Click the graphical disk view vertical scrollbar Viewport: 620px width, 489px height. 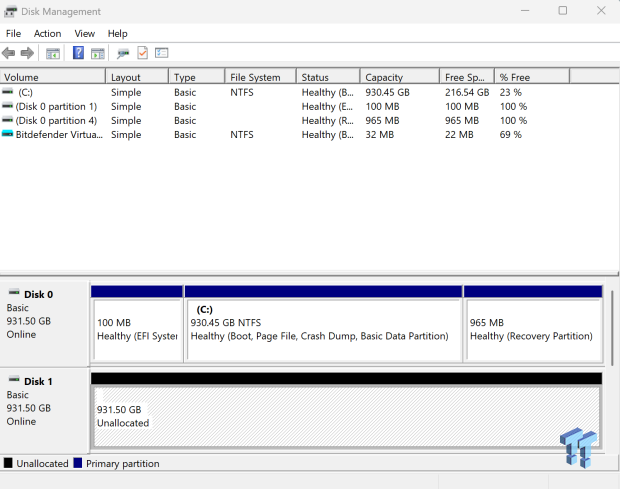tap(612, 328)
